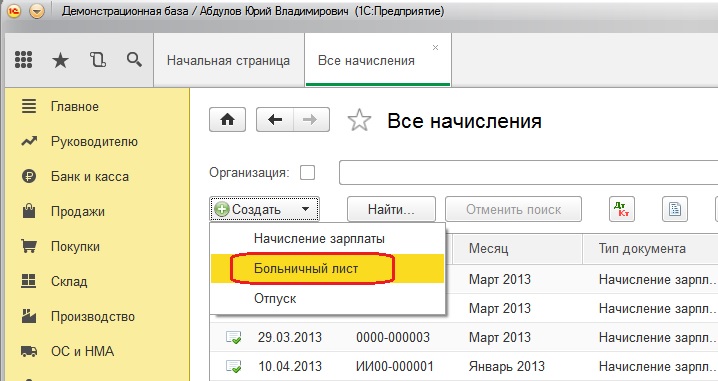Screen dimensions: 718x381
Task: Open Банк и касса section
Action: coord(90,177)
